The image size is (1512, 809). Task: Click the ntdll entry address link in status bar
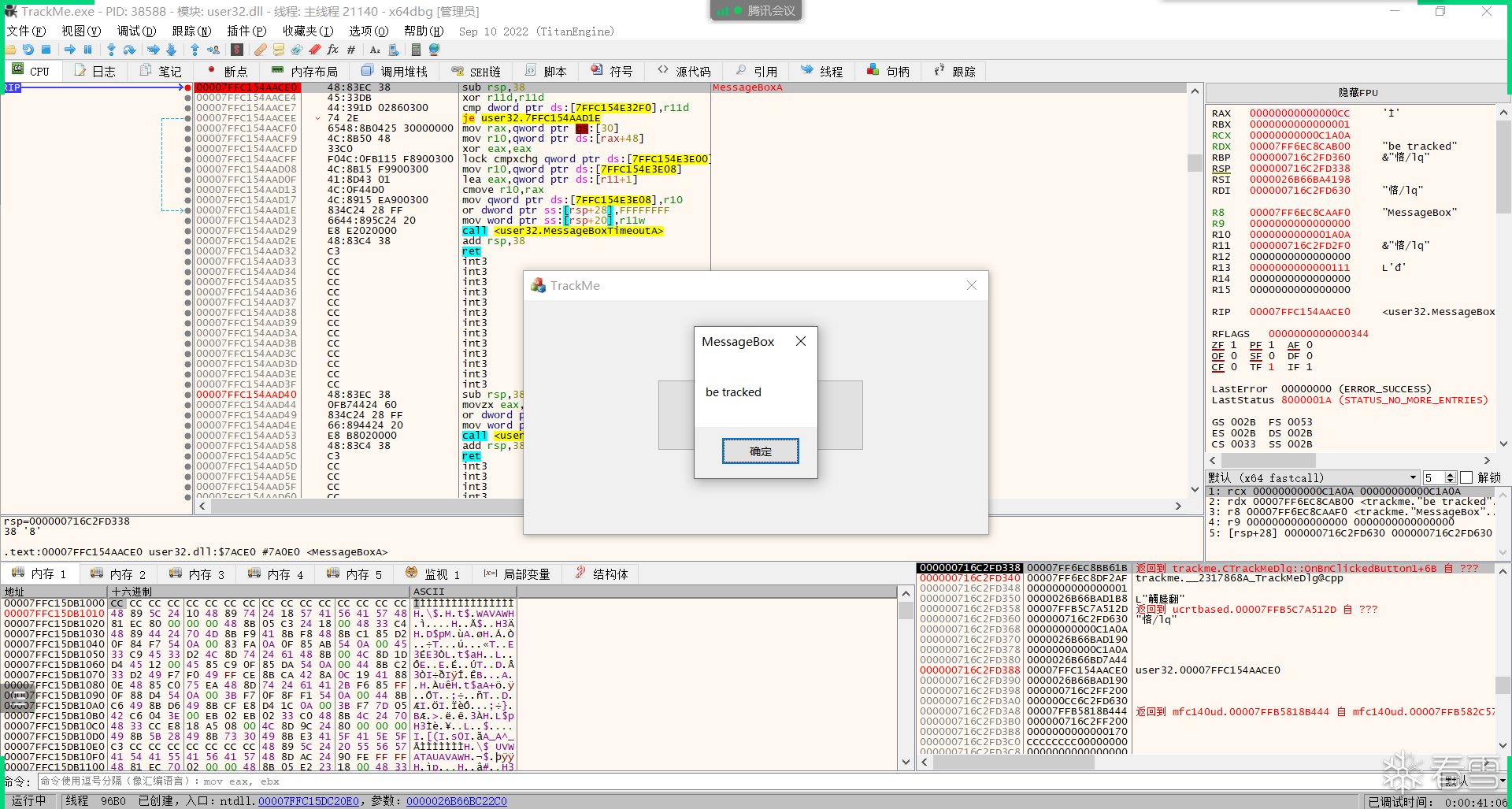pyautogui.click(x=309, y=801)
